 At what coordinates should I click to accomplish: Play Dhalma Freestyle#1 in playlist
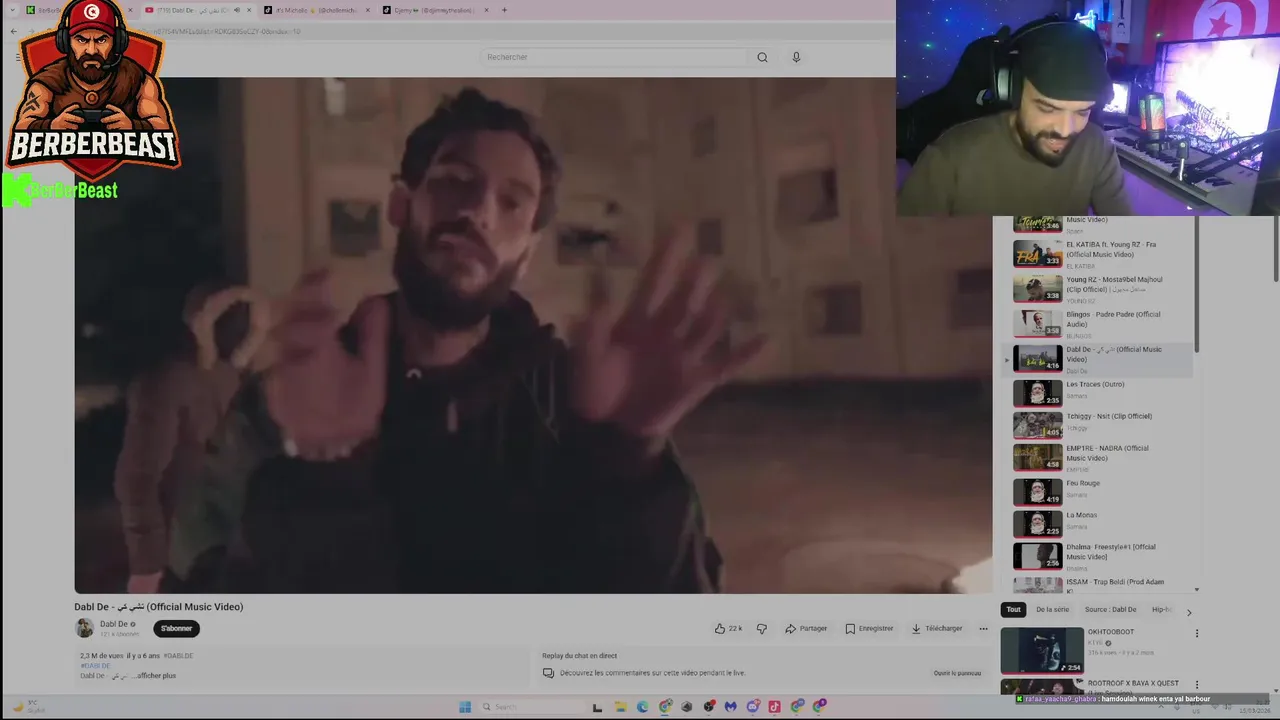point(1099,555)
